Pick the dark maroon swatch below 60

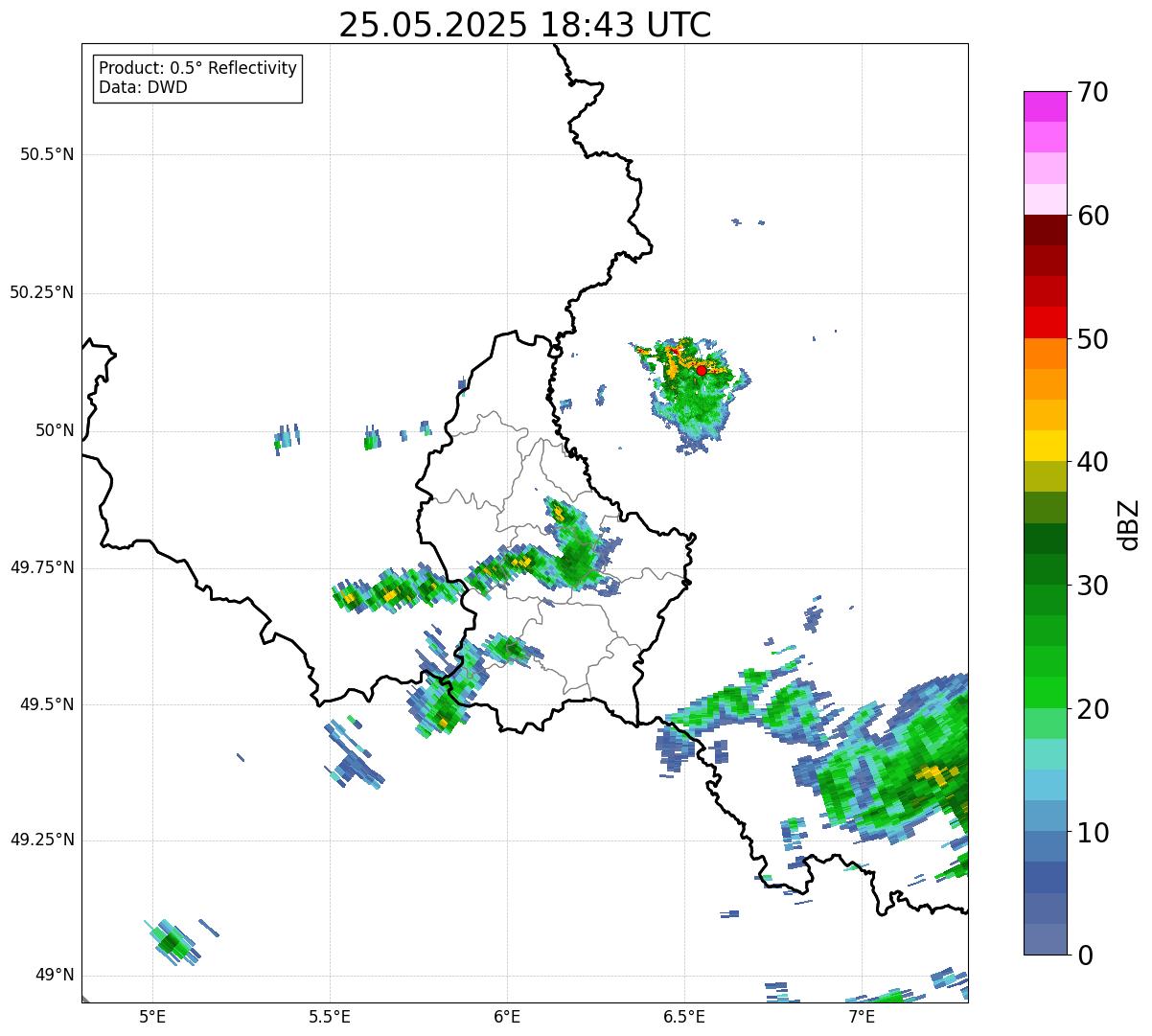pyautogui.click(x=1046, y=231)
